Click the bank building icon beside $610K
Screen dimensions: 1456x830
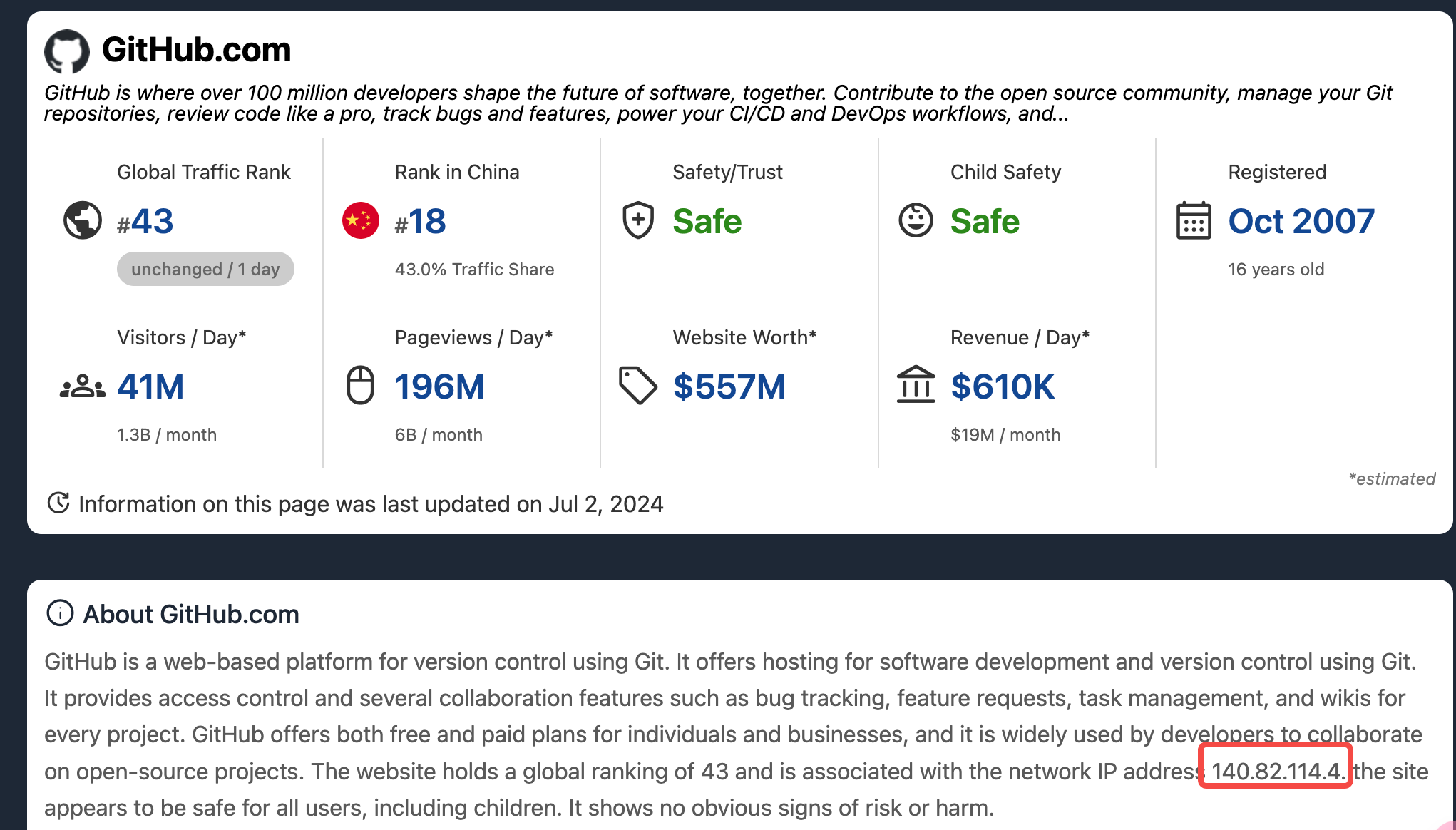tap(916, 384)
